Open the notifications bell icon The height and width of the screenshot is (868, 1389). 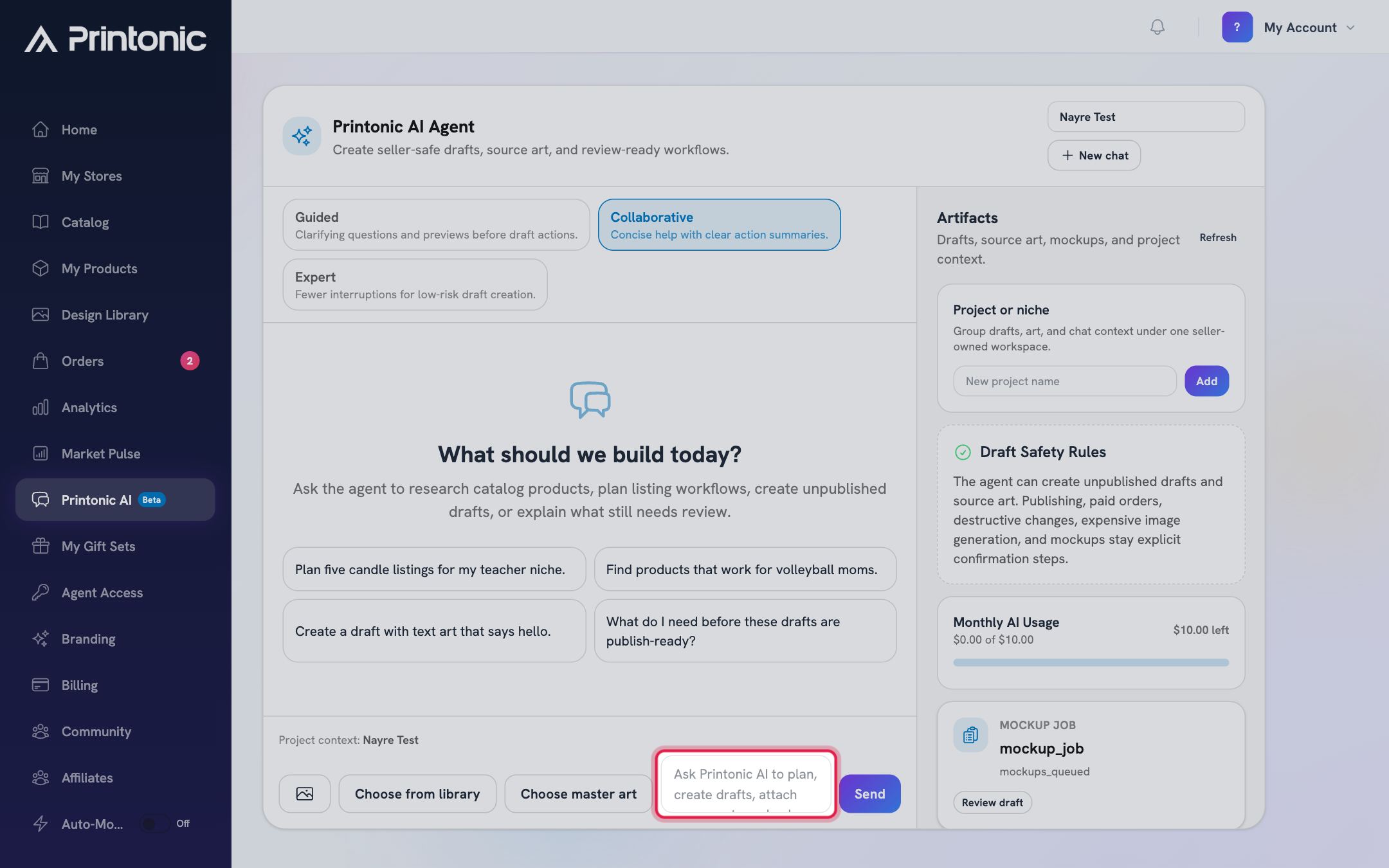pos(1157,27)
